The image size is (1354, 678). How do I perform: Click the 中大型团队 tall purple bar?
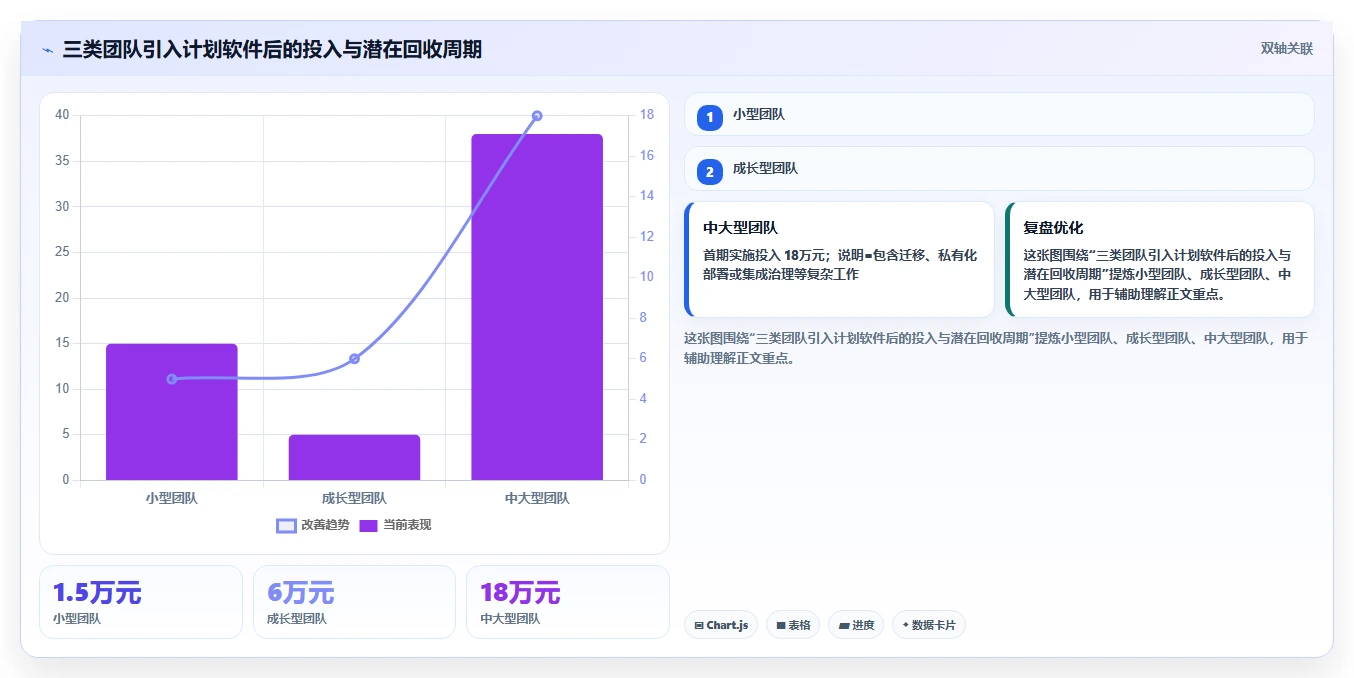537,307
